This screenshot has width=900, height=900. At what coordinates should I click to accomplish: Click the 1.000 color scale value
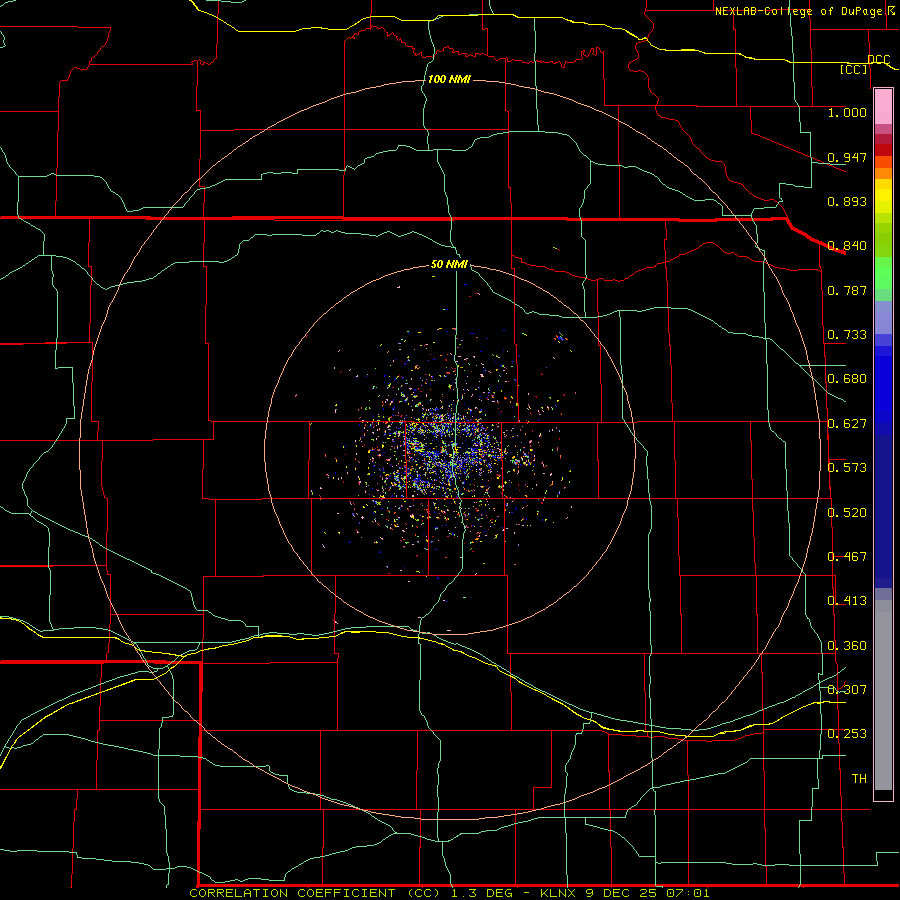click(x=847, y=112)
